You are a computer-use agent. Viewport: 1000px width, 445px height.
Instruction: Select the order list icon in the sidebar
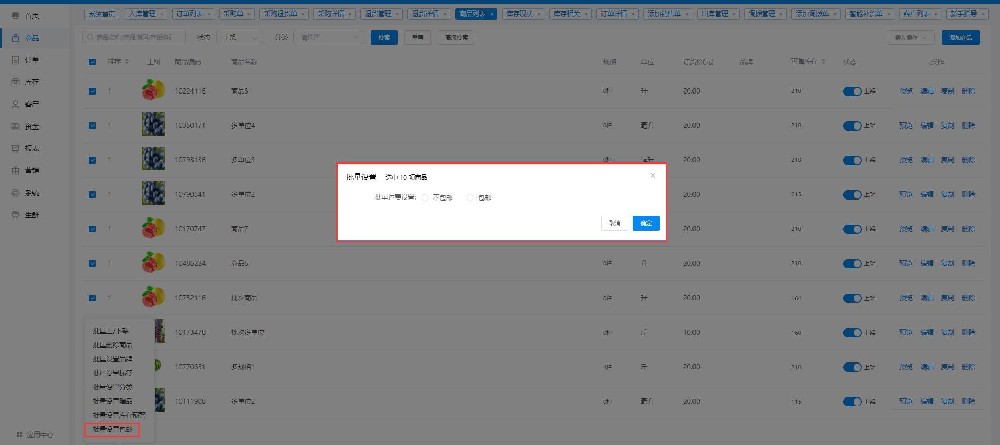click(x=15, y=60)
